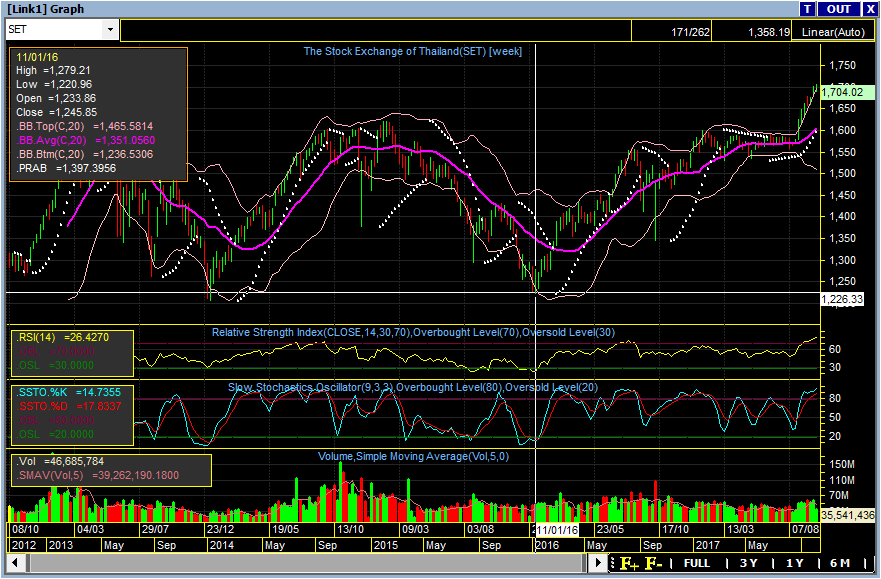Switch chart to 3Y range
This screenshot has height=579, width=881.
(x=748, y=564)
